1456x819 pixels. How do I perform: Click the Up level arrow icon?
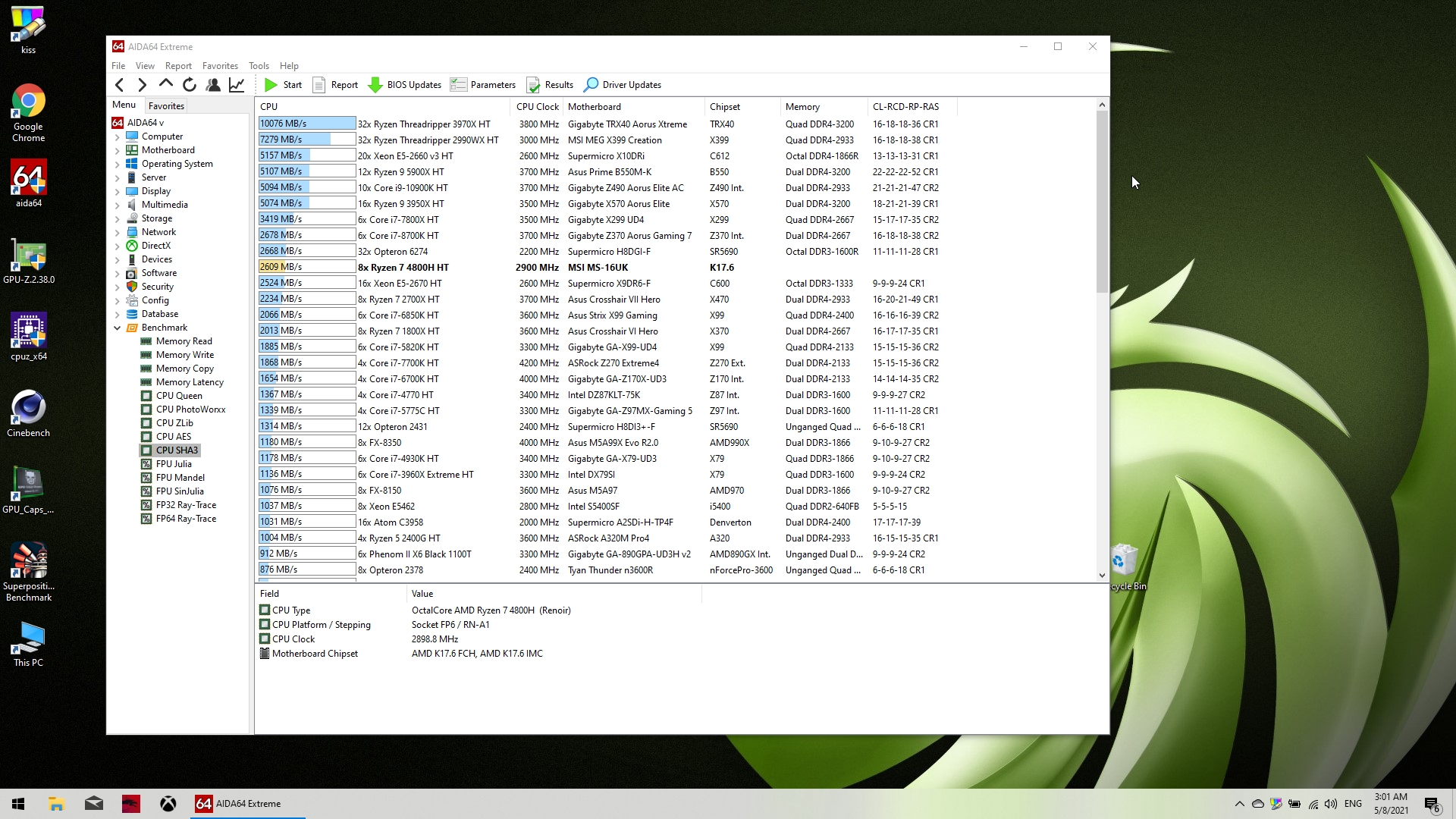(x=166, y=85)
